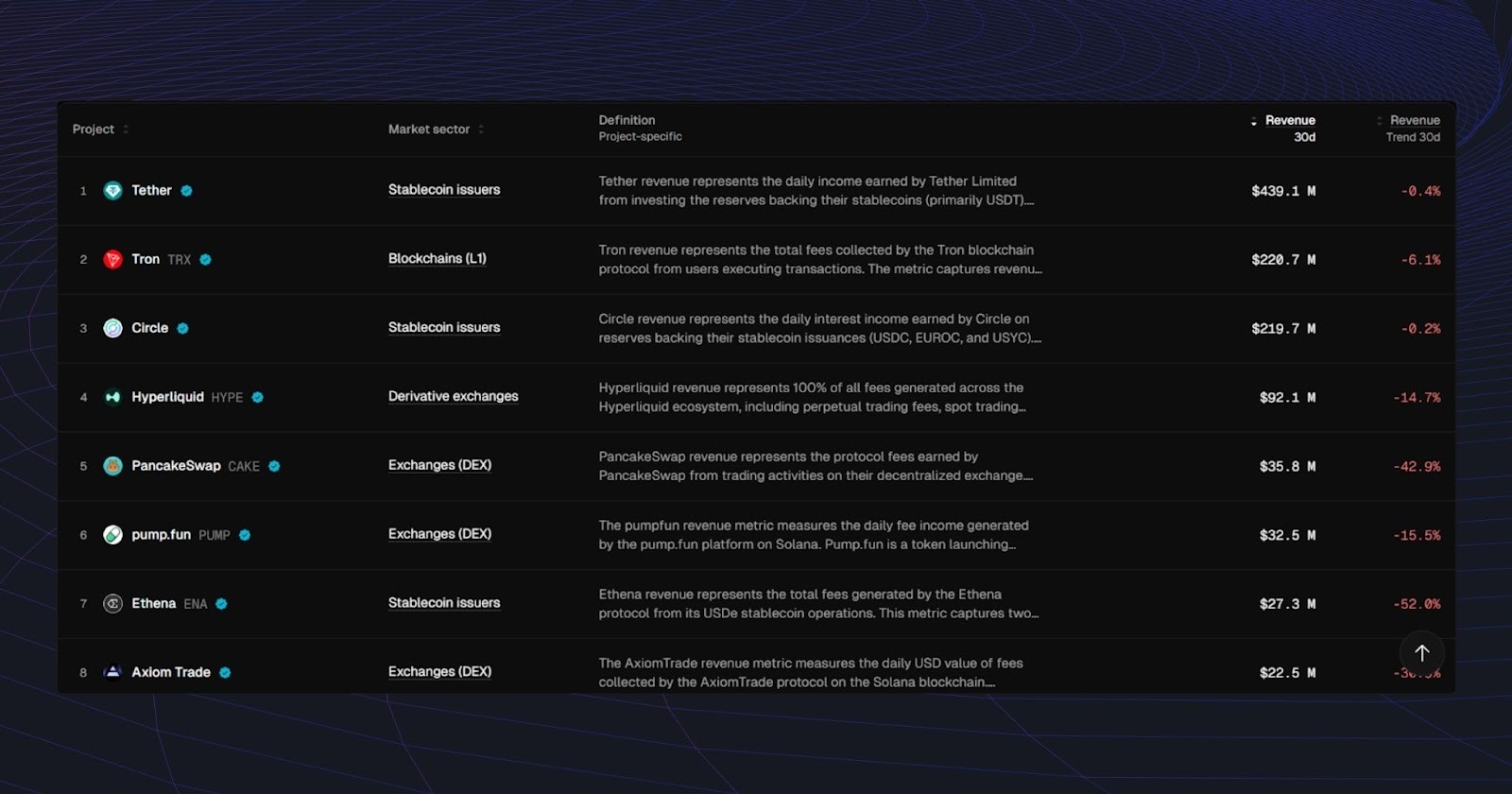Click the Axiom Trade logo icon
The width and height of the screenshot is (1512, 794).
[112, 672]
